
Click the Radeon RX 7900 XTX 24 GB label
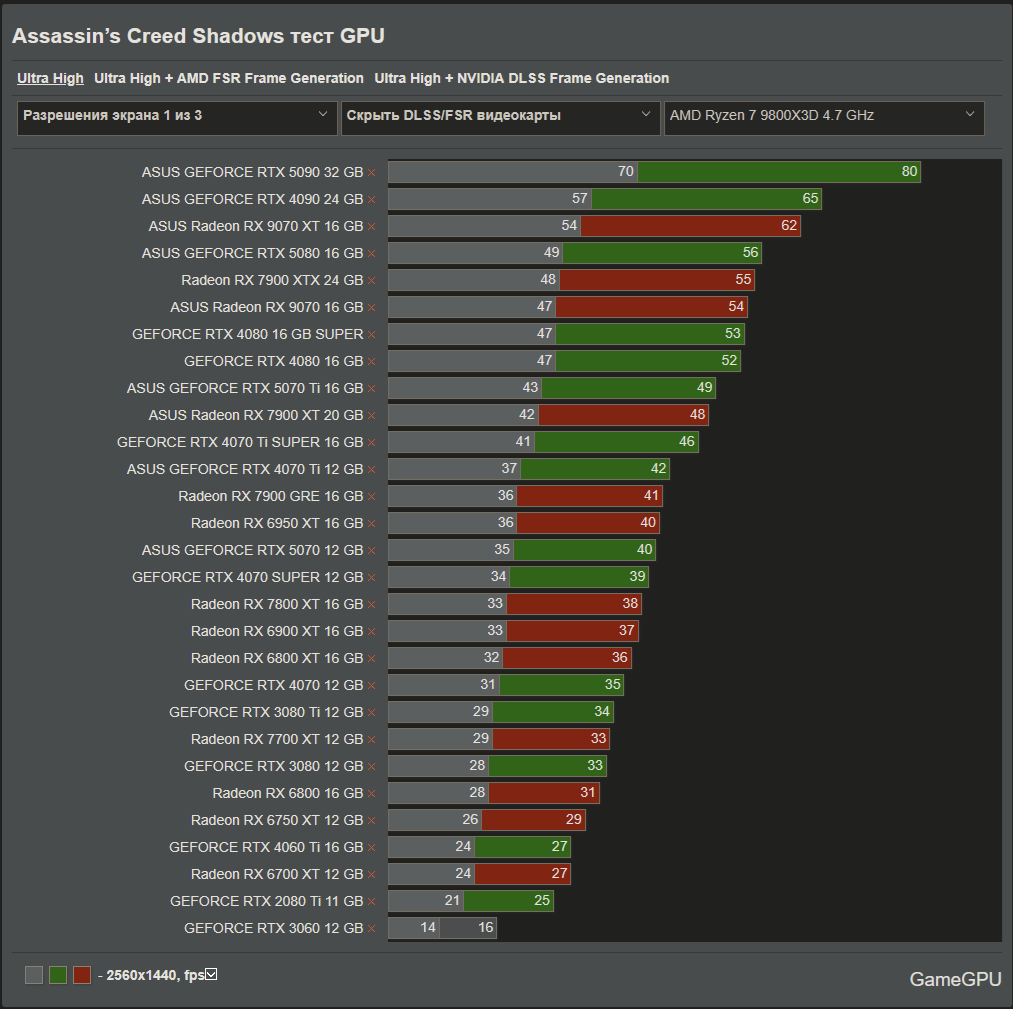(272, 280)
